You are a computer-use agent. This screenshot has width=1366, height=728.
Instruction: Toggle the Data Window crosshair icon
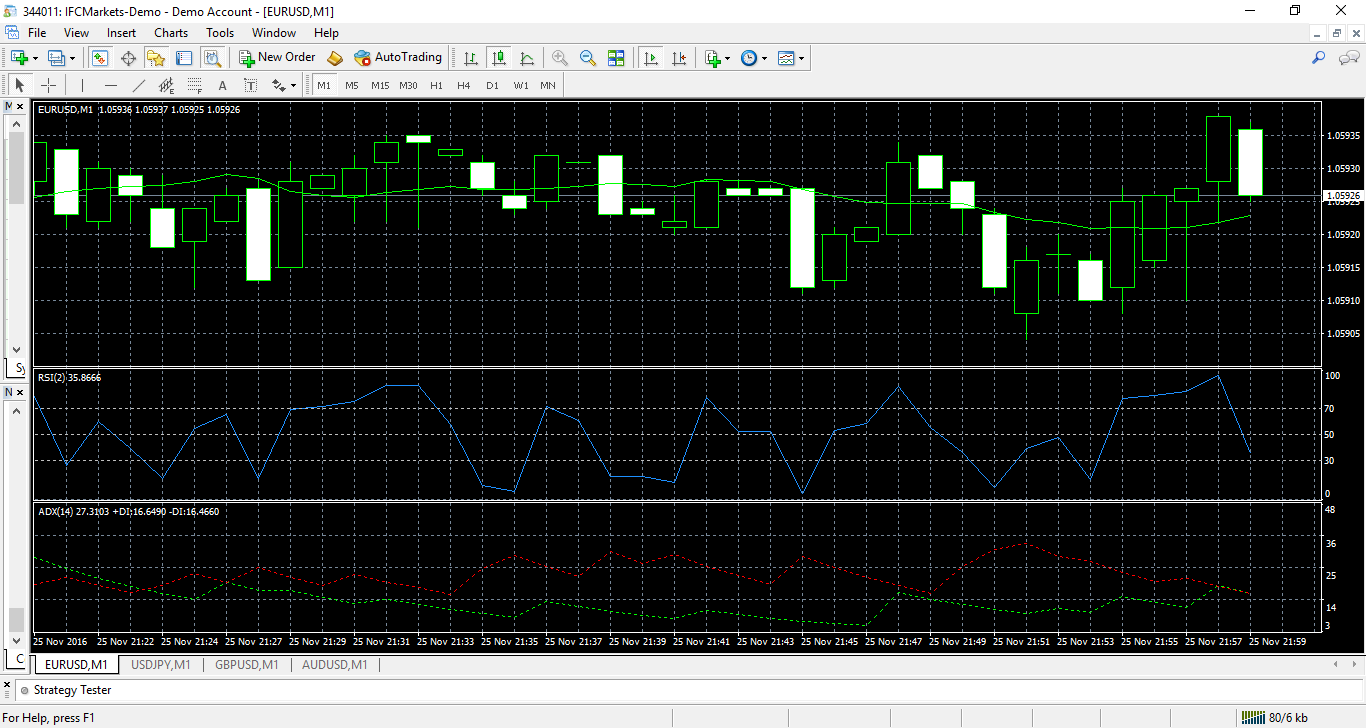pyautogui.click(x=128, y=58)
